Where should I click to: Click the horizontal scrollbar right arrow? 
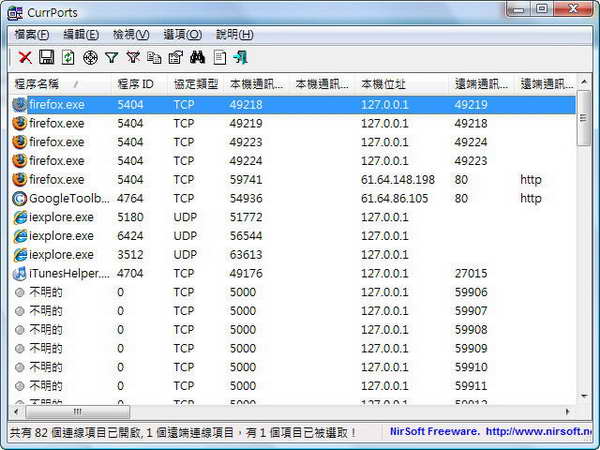pyautogui.click(x=567, y=411)
